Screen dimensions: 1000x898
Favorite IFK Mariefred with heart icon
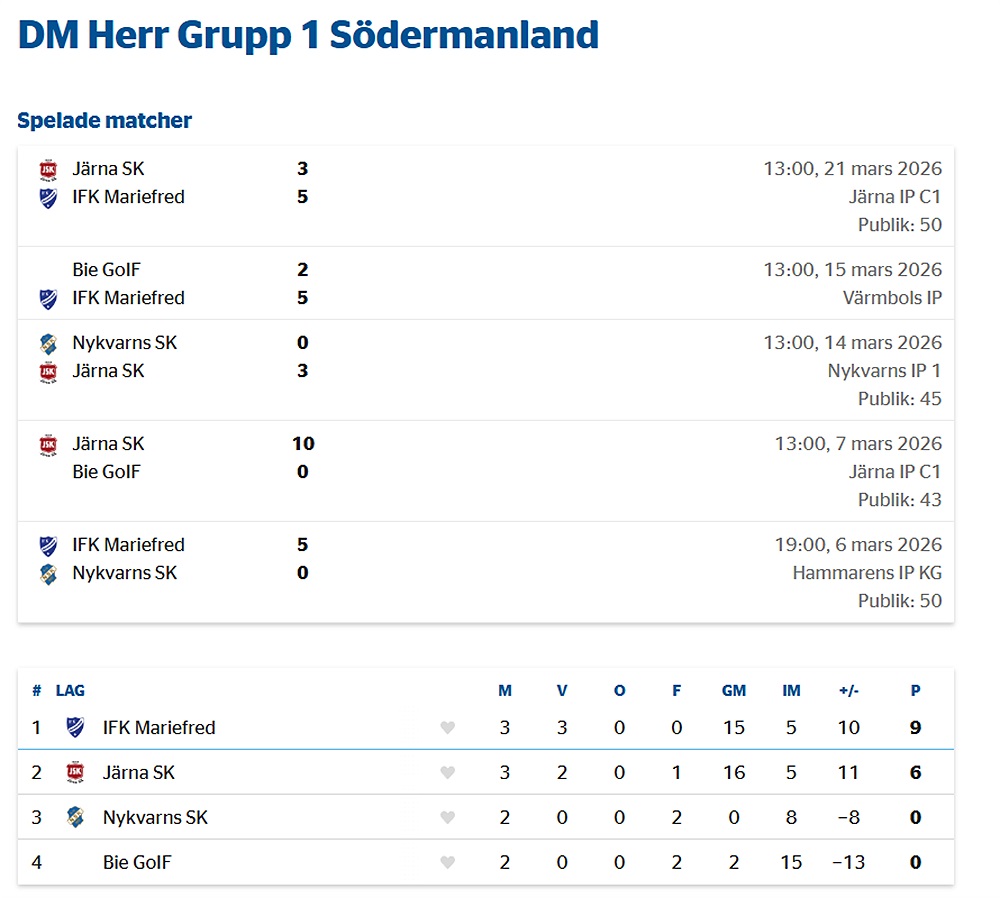[x=448, y=728]
